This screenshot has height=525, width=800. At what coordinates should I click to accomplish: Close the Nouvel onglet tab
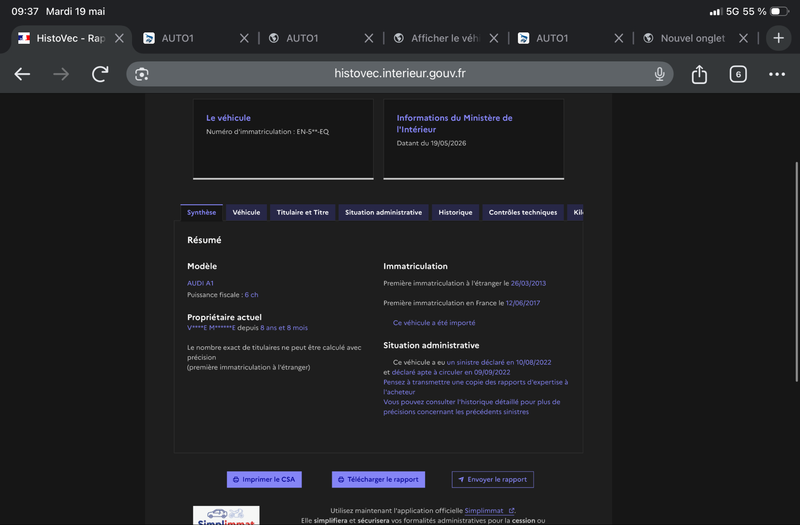743,38
